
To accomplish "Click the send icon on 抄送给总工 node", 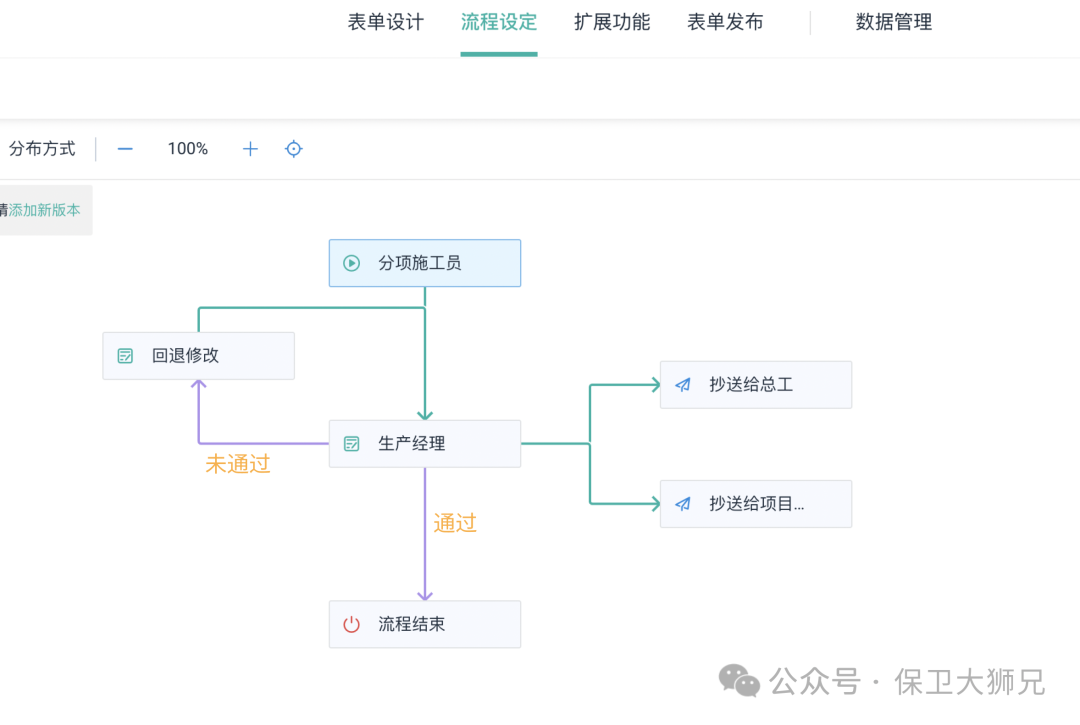I will 683,384.
